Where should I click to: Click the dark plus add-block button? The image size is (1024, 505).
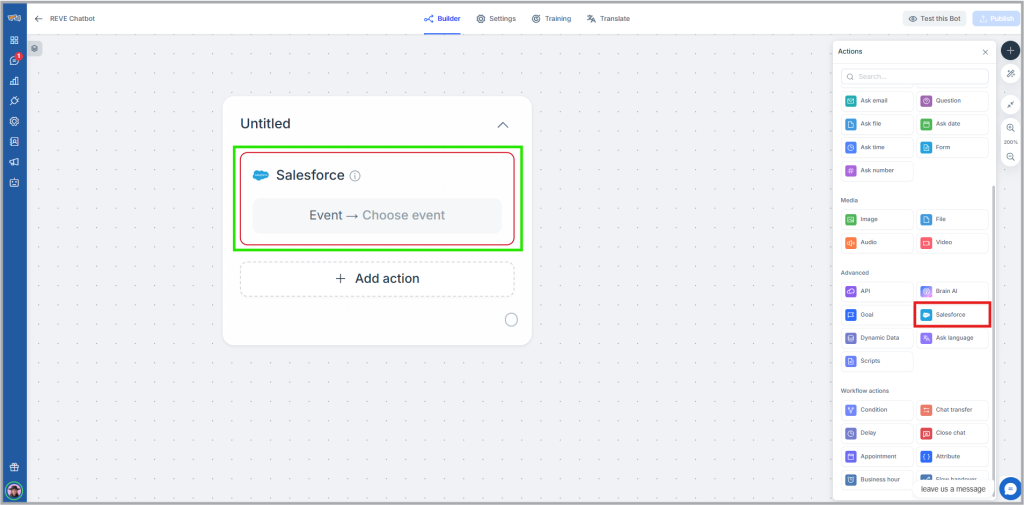(x=1010, y=50)
